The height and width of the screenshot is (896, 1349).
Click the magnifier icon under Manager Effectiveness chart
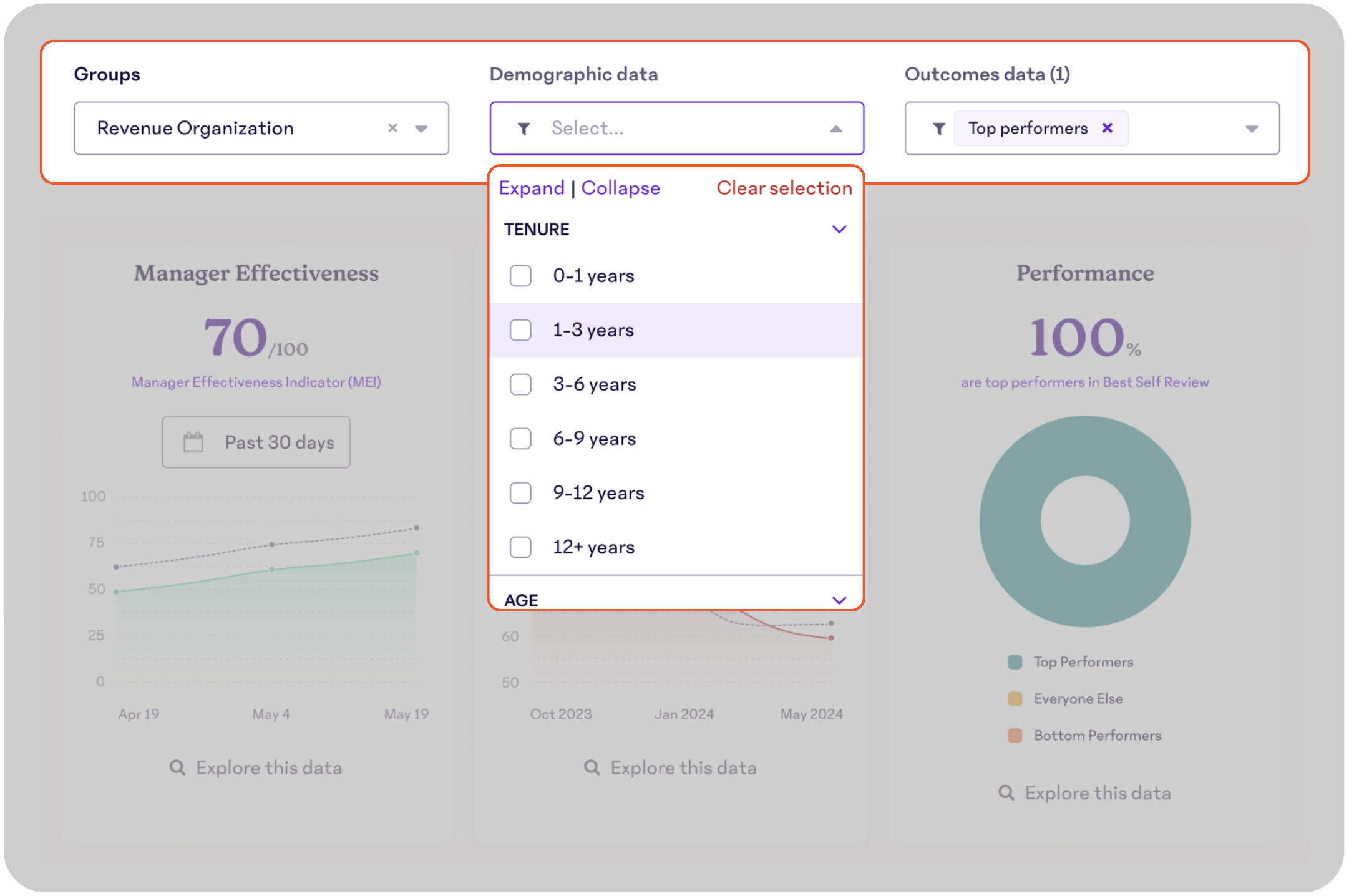pyautogui.click(x=177, y=767)
